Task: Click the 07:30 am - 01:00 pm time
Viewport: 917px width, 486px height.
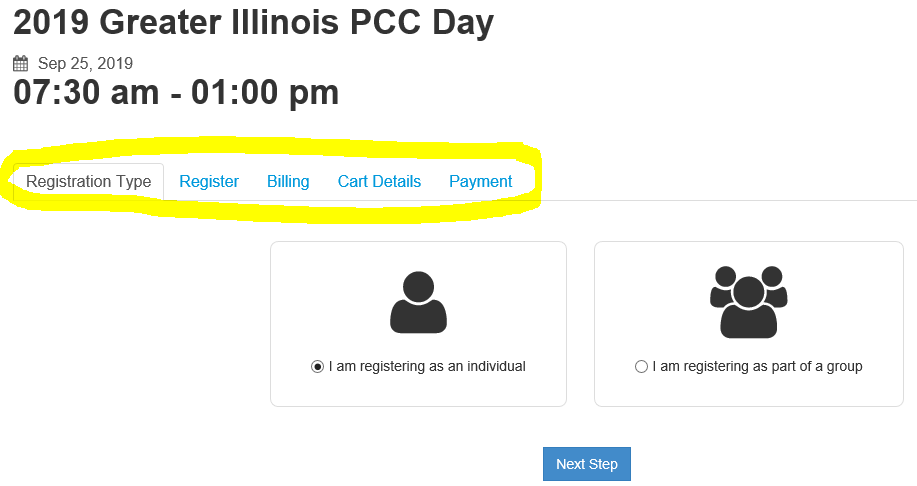Action: coord(176,93)
